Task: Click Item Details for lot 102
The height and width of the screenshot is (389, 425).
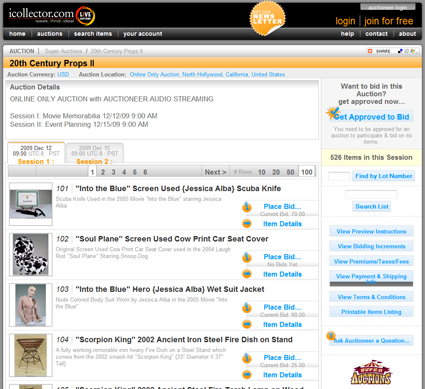Action: point(282,274)
